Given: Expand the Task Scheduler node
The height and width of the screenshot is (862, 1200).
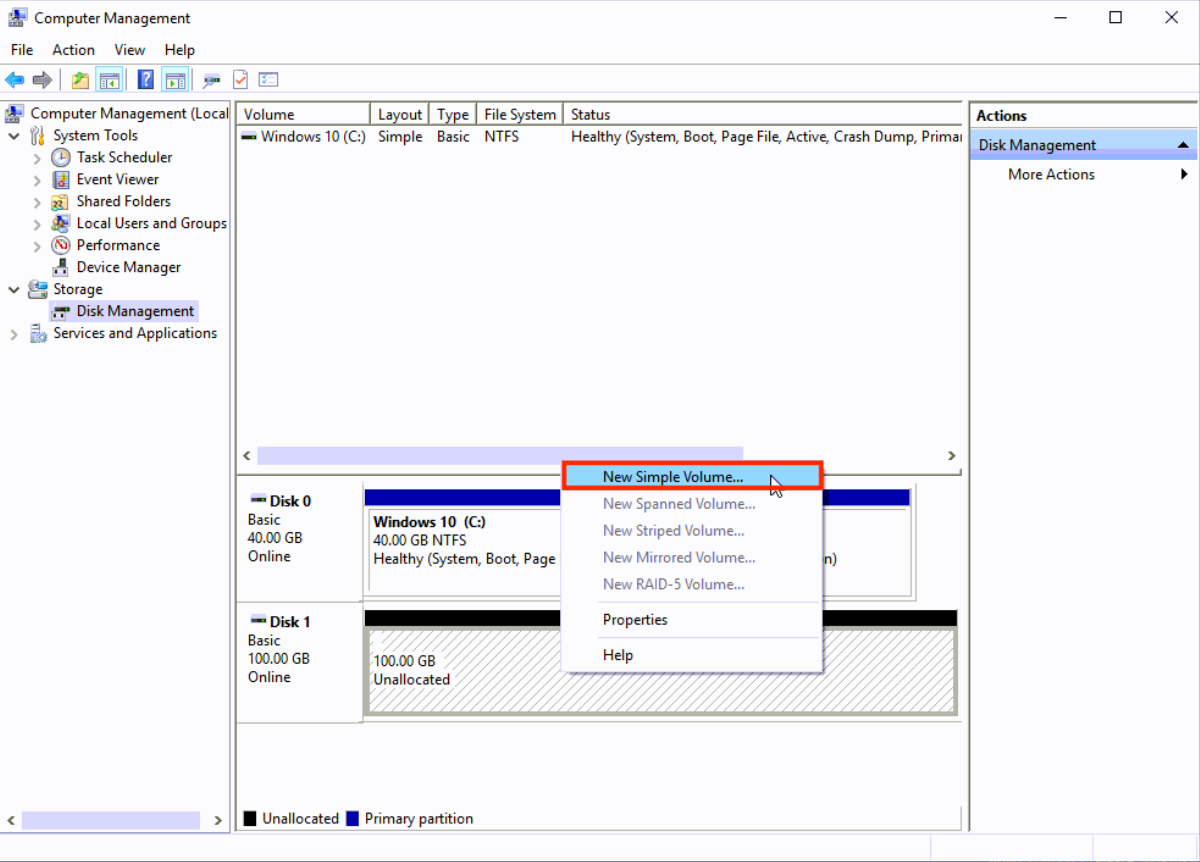Looking at the screenshot, I should point(37,158).
